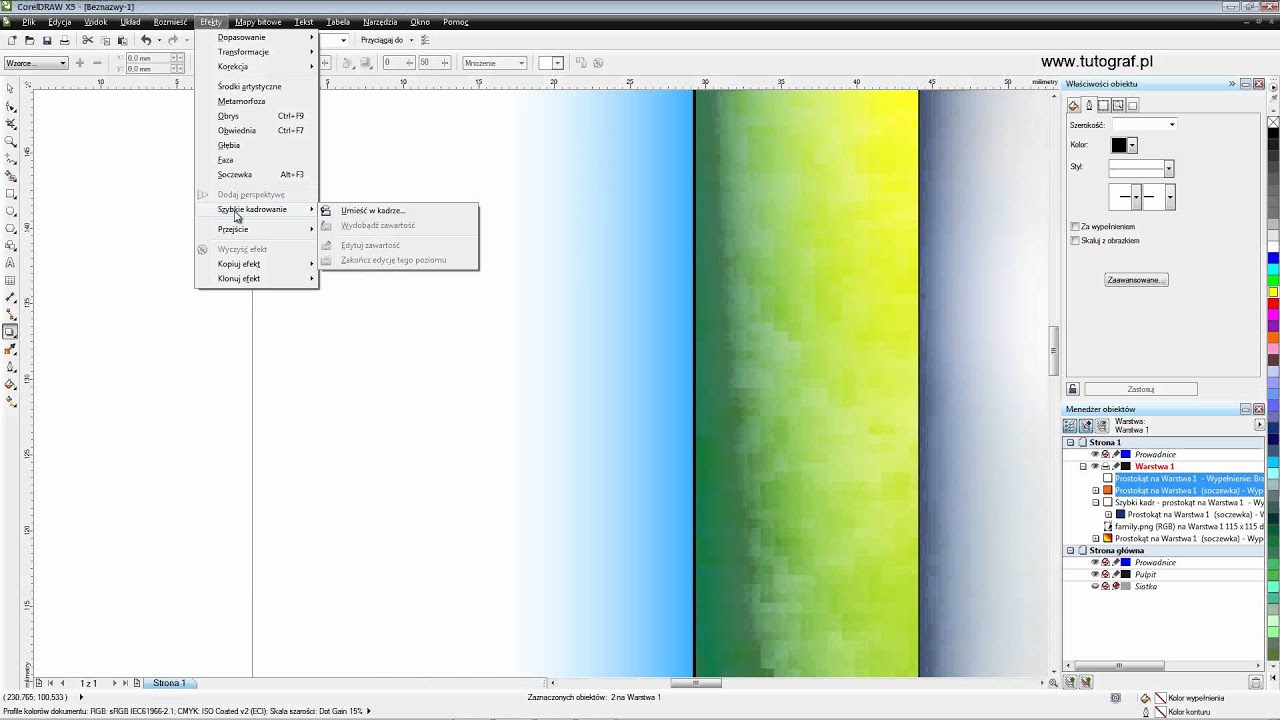Click Show object properties icon in Menedżer obiektów

pos(1070,425)
